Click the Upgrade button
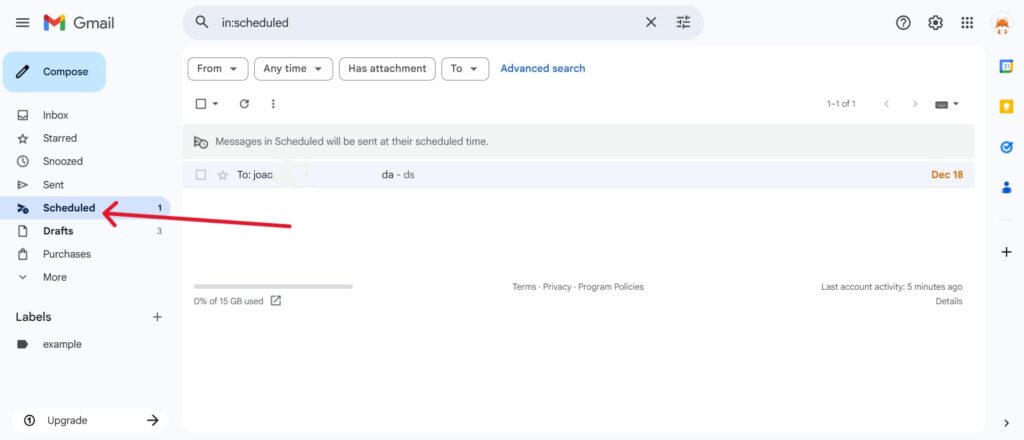This screenshot has width=1024, height=440. pos(89,420)
